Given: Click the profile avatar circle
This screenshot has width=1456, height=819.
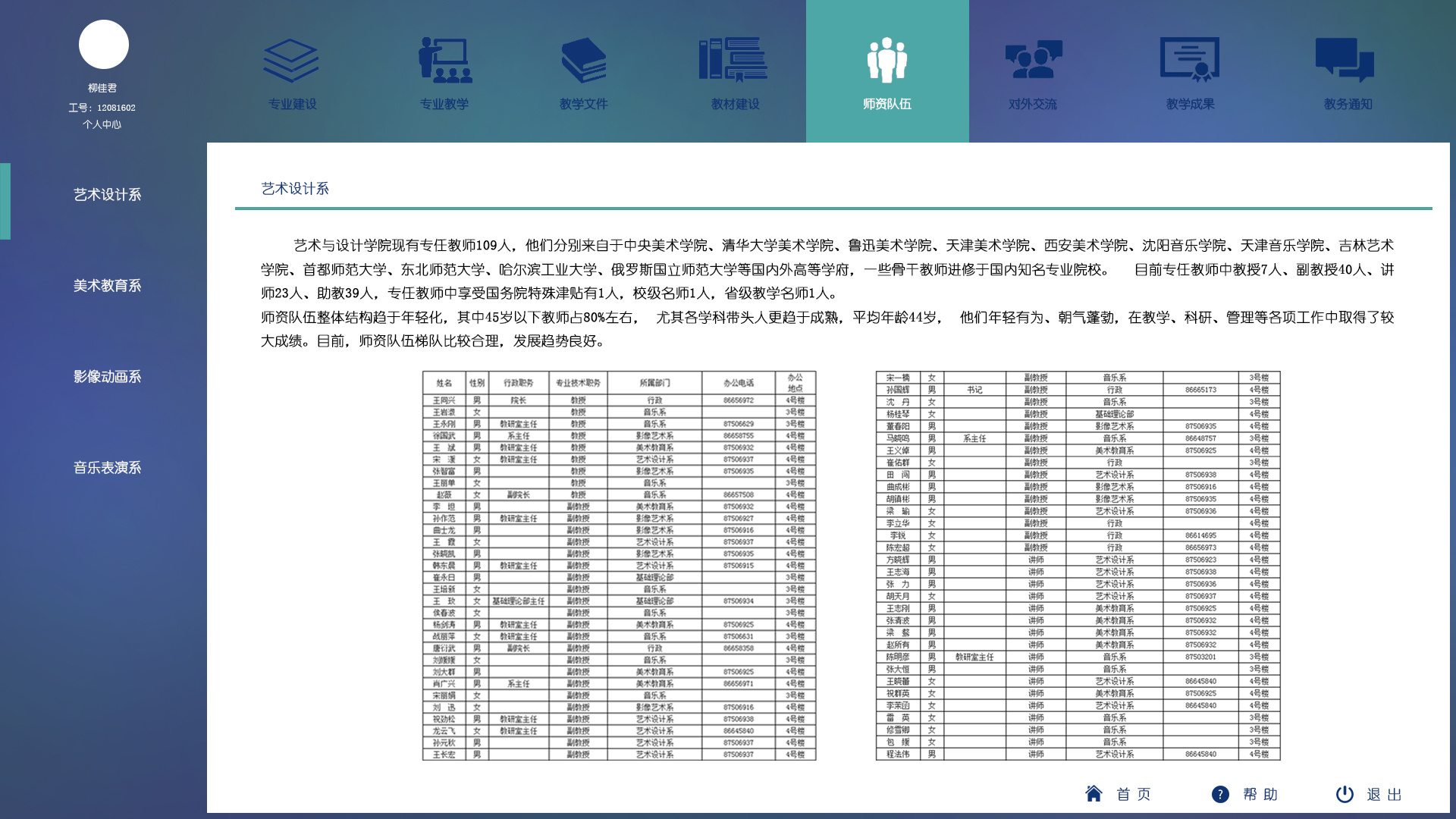Looking at the screenshot, I should [x=103, y=44].
